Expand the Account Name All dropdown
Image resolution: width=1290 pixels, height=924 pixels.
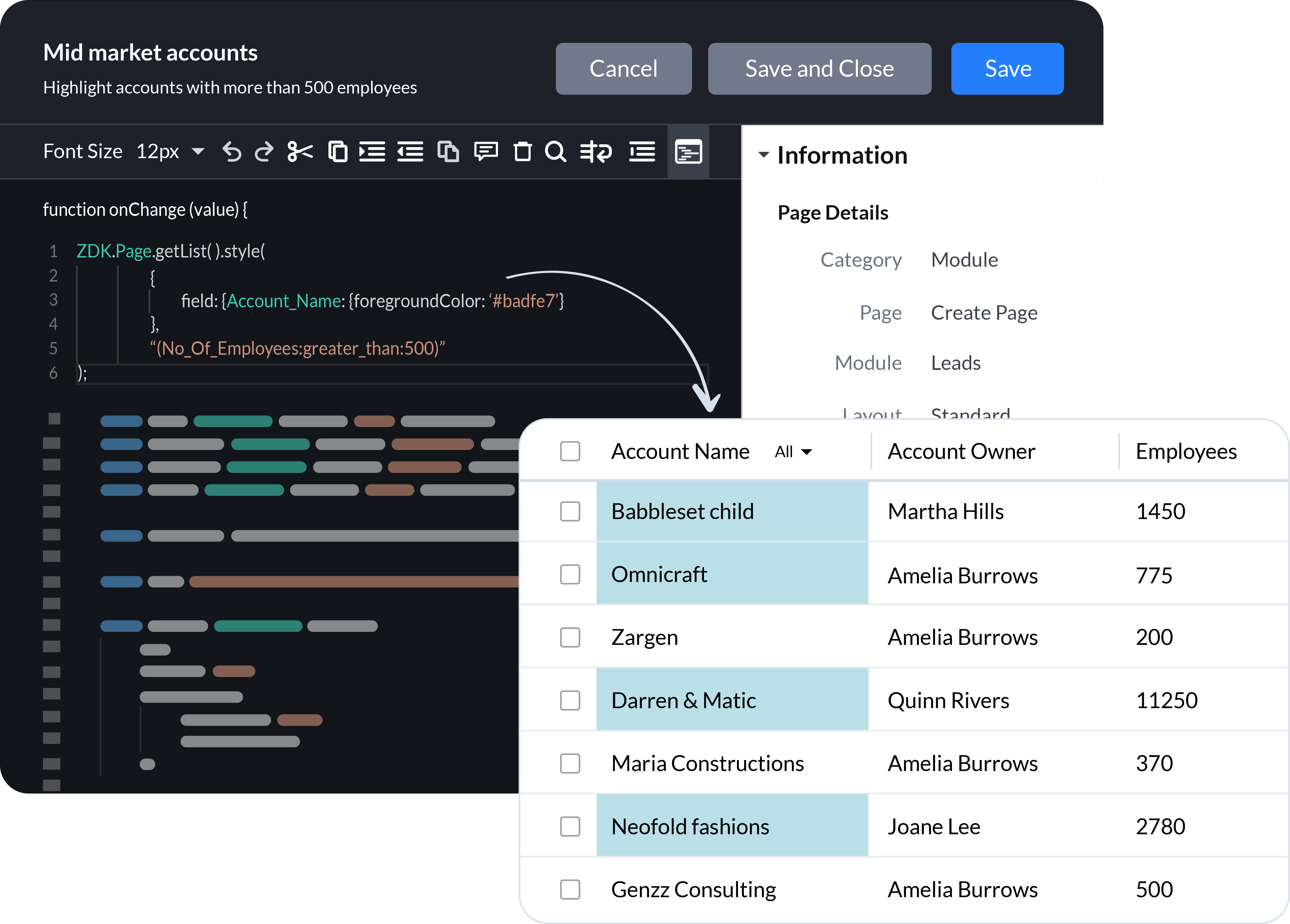tap(795, 451)
